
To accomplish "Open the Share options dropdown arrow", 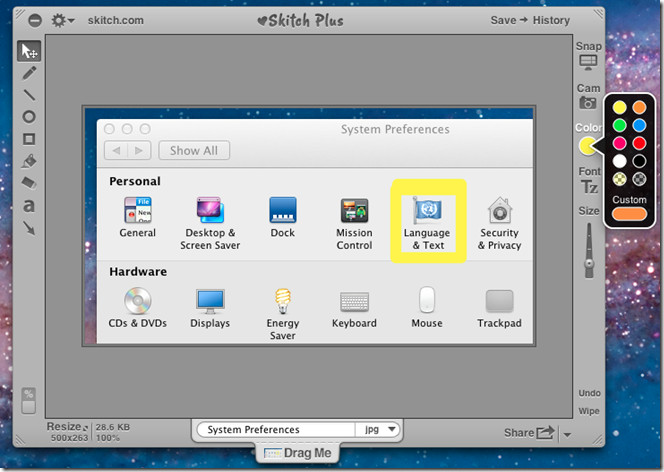I will (x=567, y=434).
